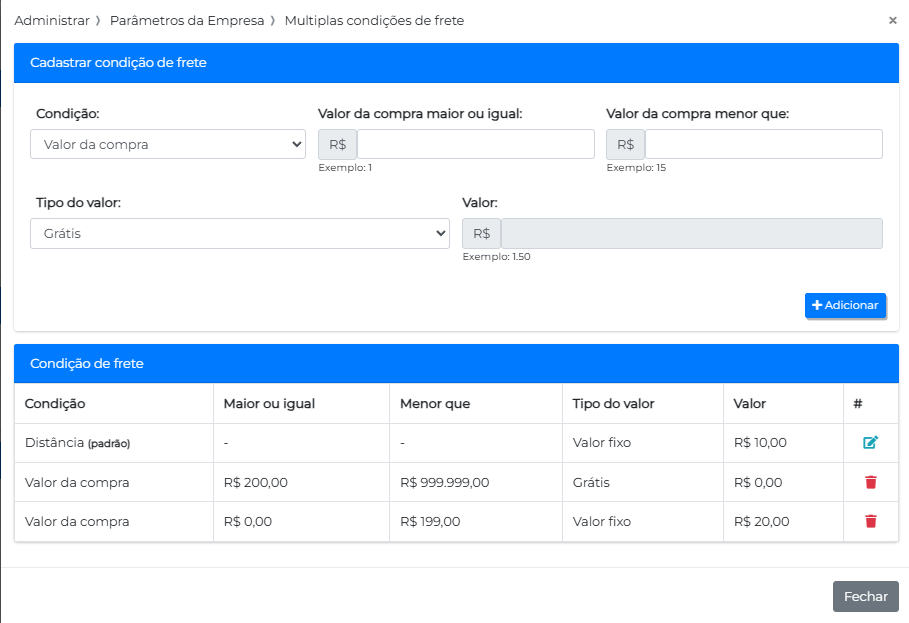Click edit icon on Distância row
The image size is (909, 623).
(870, 443)
